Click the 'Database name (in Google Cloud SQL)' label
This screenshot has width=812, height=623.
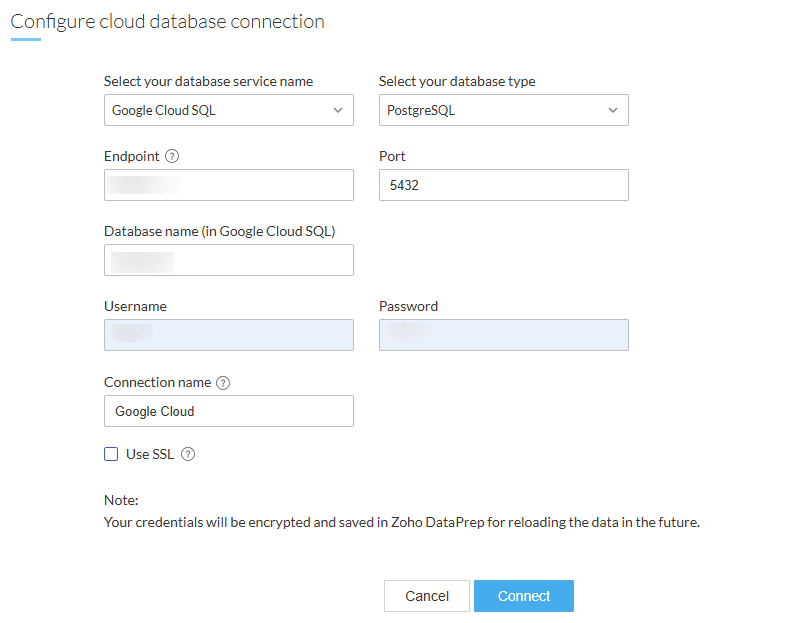[x=219, y=231]
